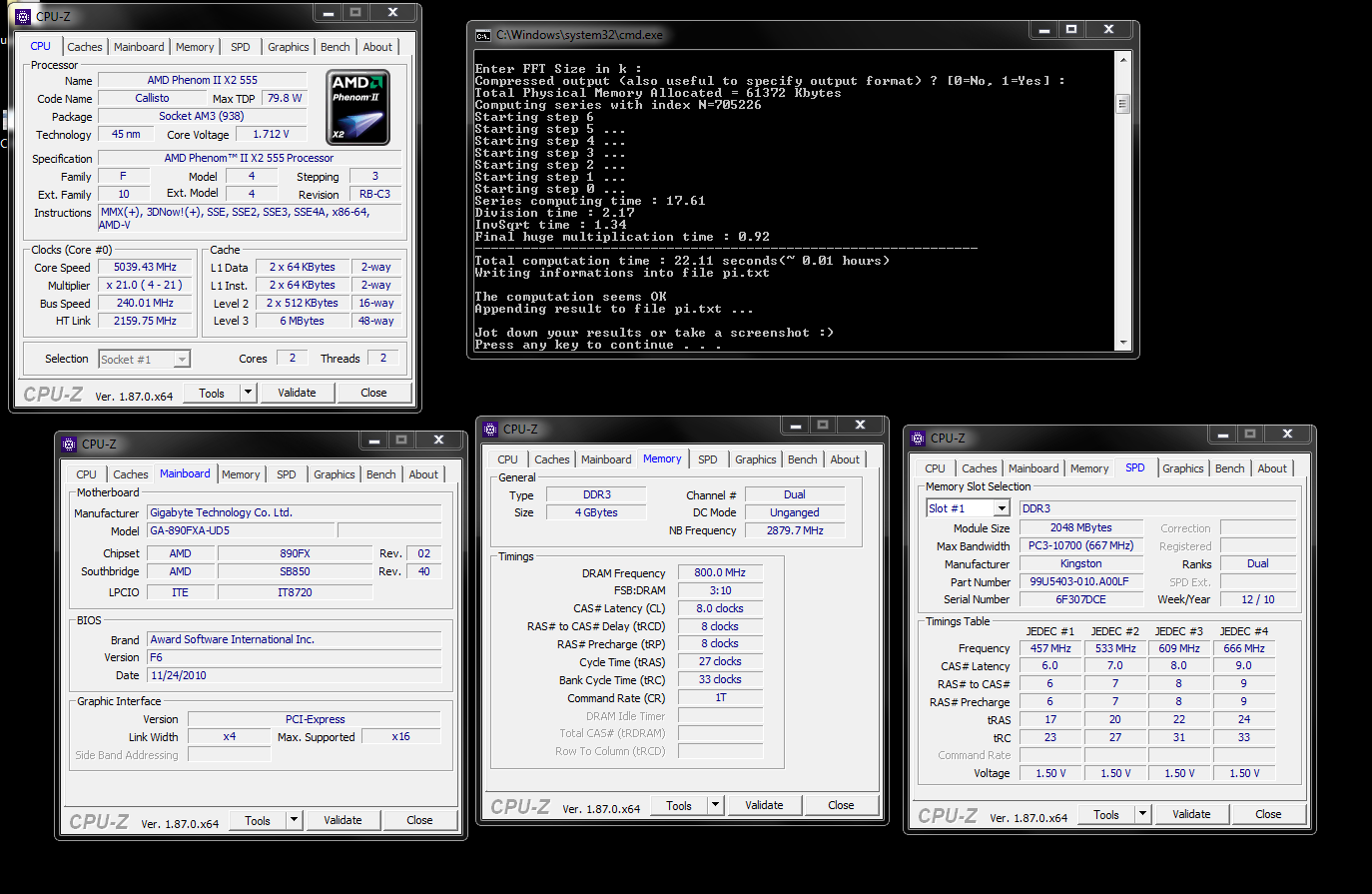Screen dimensions: 1372x894
Task: Click the CAS# Latency value 8.0 clocks
Action: point(720,608)
